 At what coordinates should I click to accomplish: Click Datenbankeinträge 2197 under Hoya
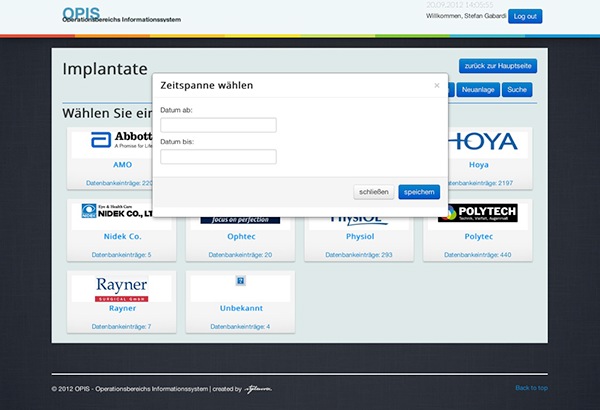[x=480, y=183]
